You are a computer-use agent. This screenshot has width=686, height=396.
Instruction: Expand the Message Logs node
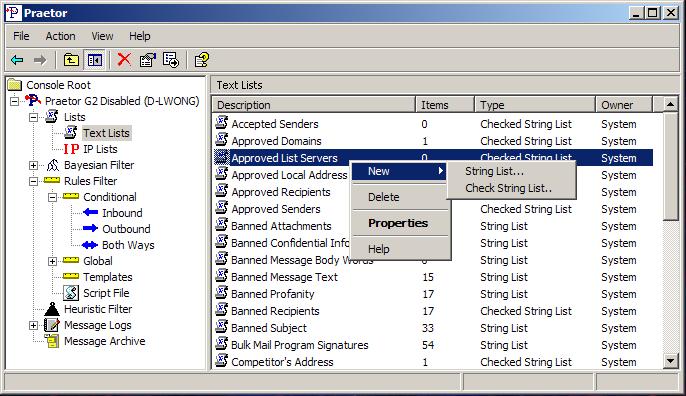click(x=33, y=326)
